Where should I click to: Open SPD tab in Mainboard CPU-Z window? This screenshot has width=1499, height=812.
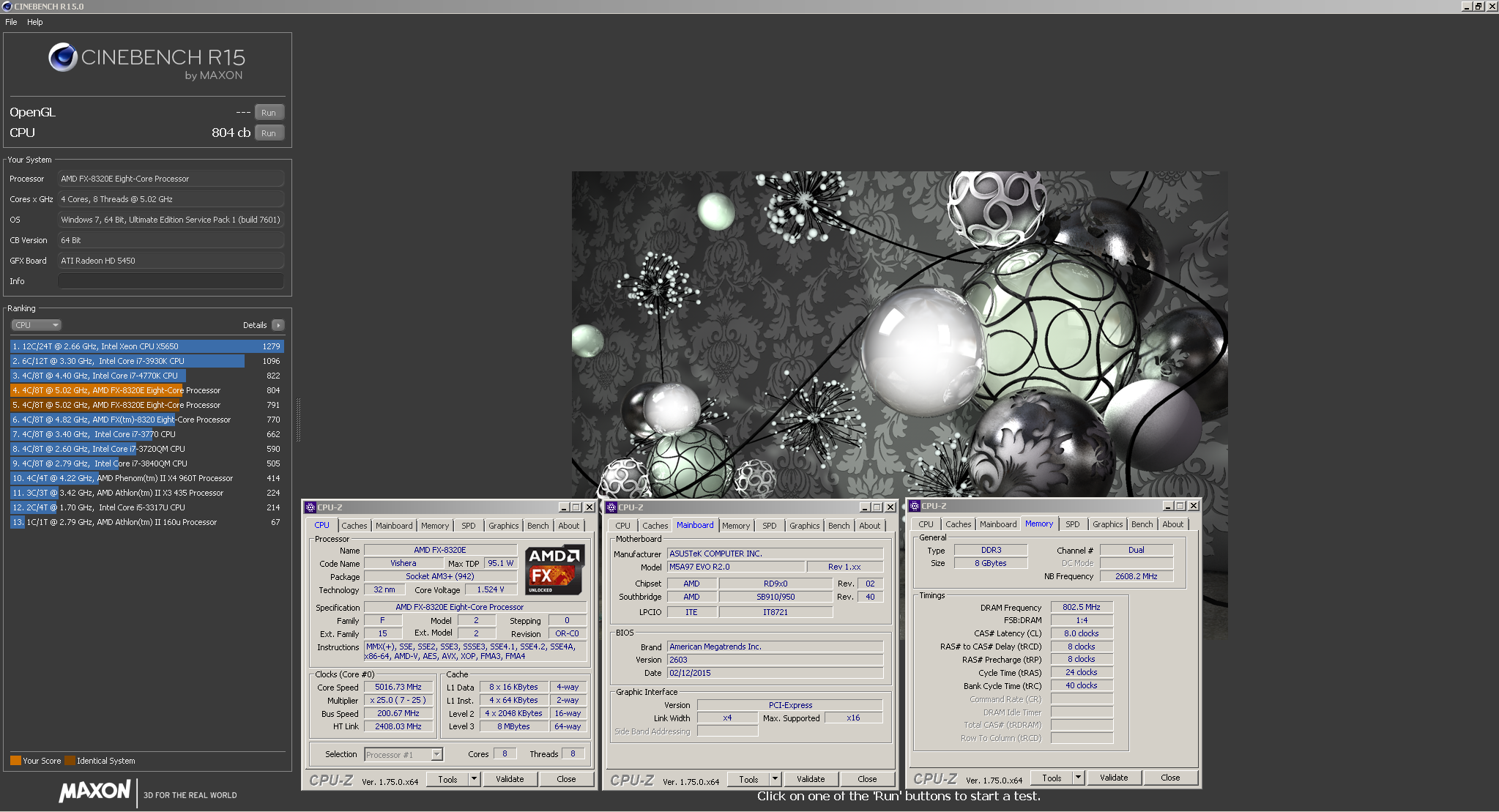(770, 526)
